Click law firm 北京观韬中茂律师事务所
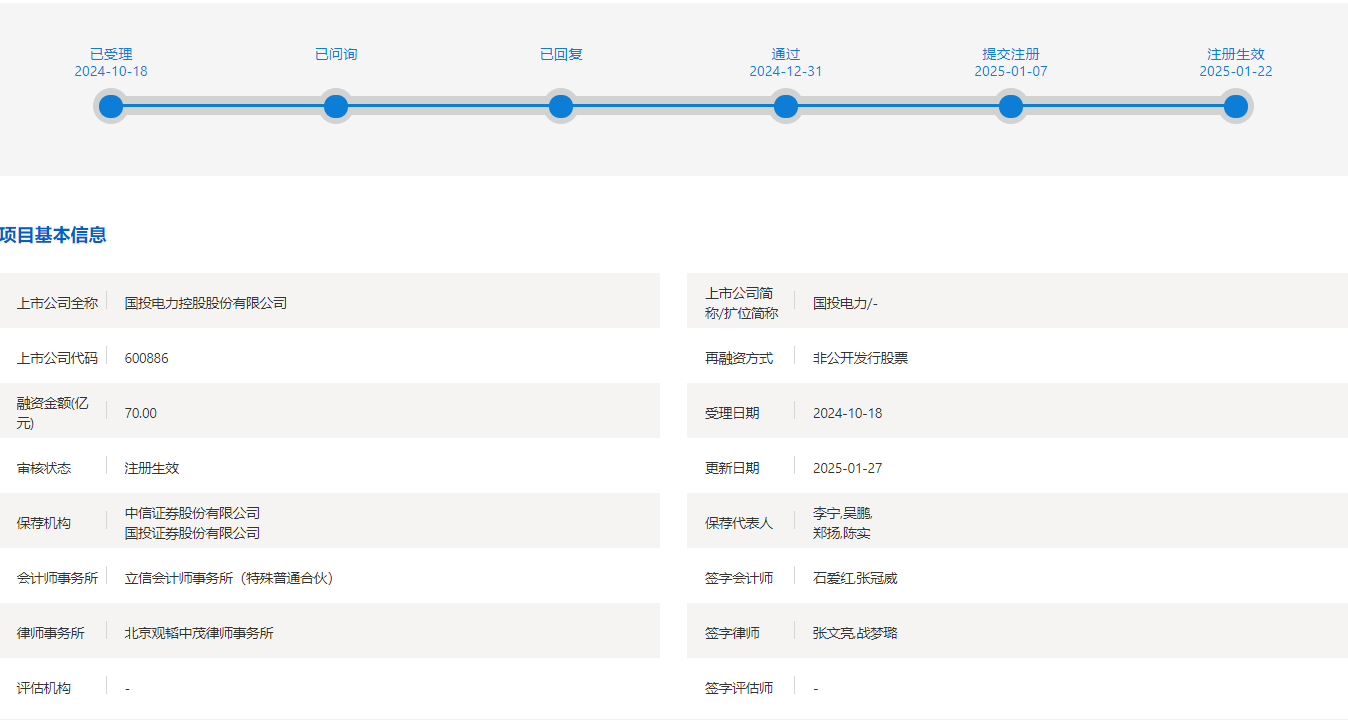Viewport: 1348px width, 720px height. [199, 633]
